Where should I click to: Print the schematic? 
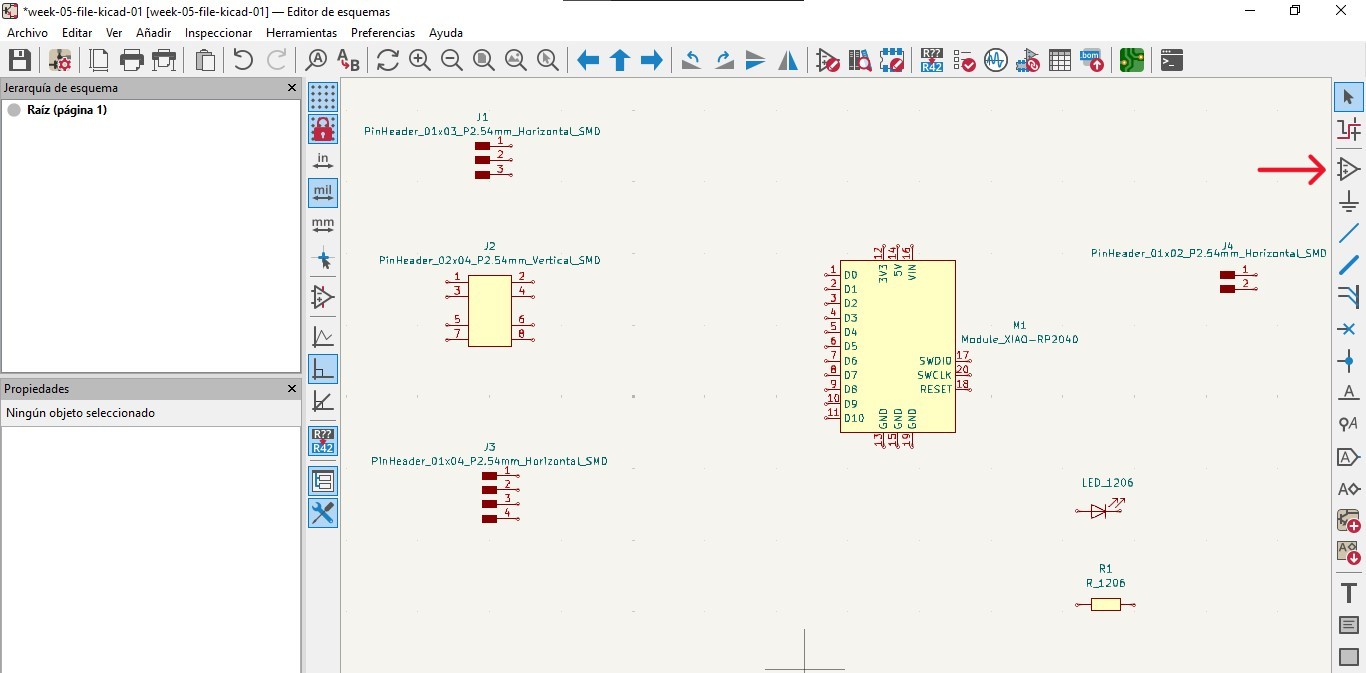point(132,60)
